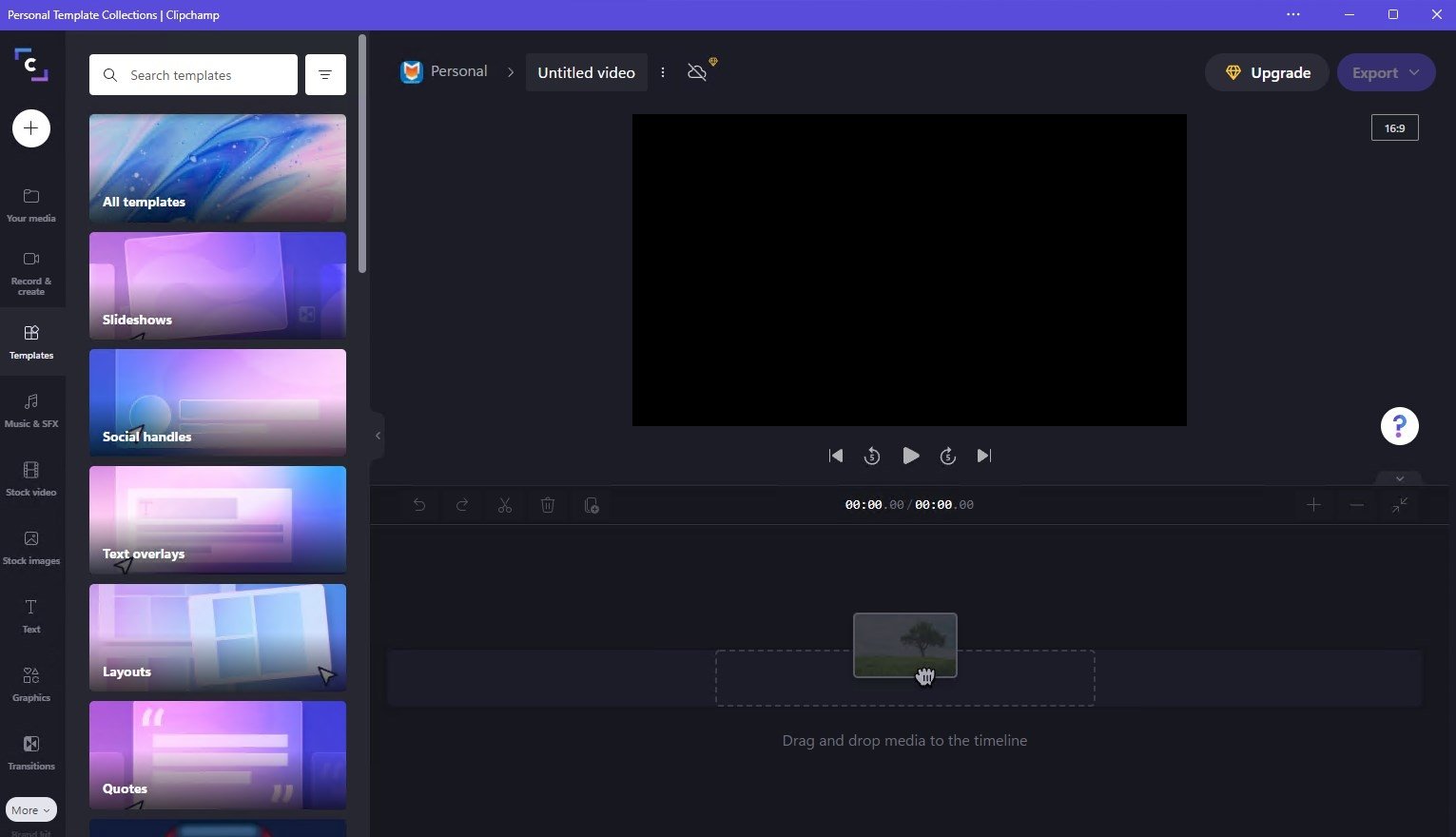Click the Redo timeline button
Viewport: 1456px width, 837px height.
pos(462,505)
